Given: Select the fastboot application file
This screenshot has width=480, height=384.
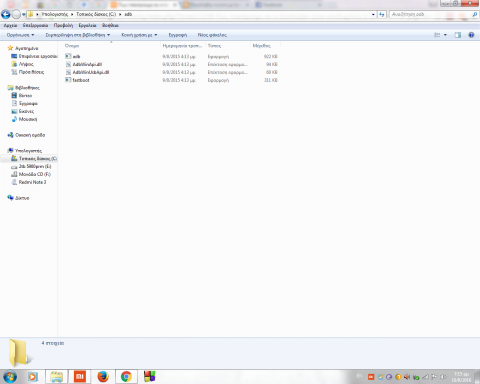Looking at the screenshot, I should point(81,80).
